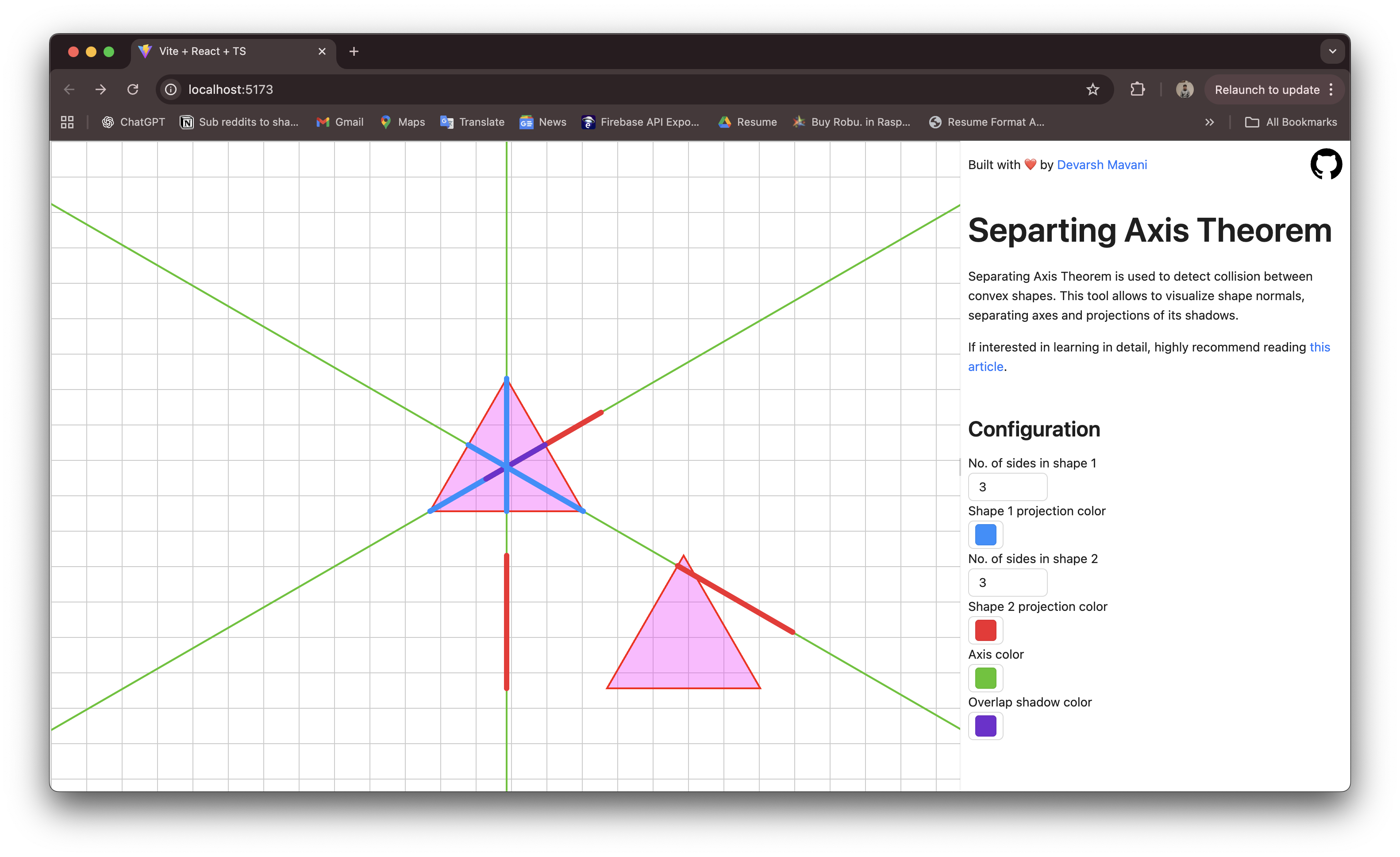The height and width of the screenshot is (857, 1400).
Task: Open the Resume Drive bookmark
Action: coord(747,122)
